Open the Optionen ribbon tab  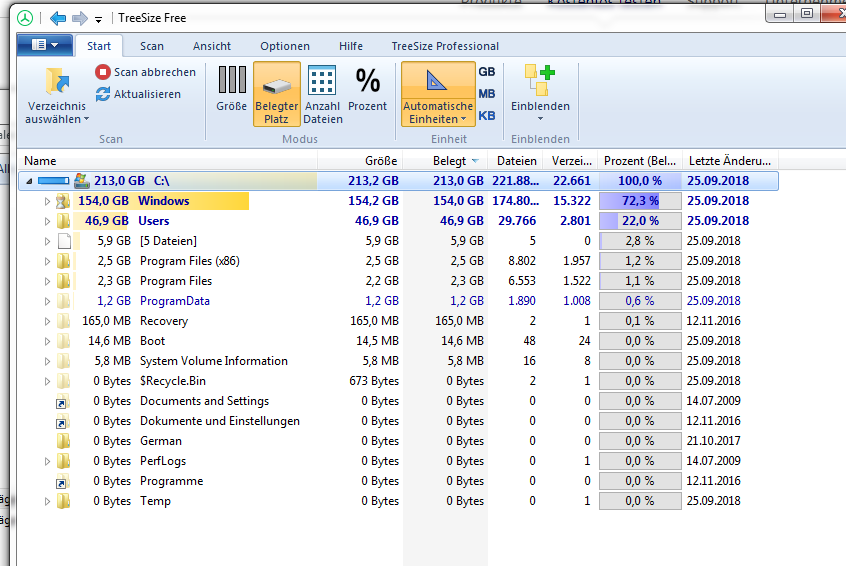[285, 46]
